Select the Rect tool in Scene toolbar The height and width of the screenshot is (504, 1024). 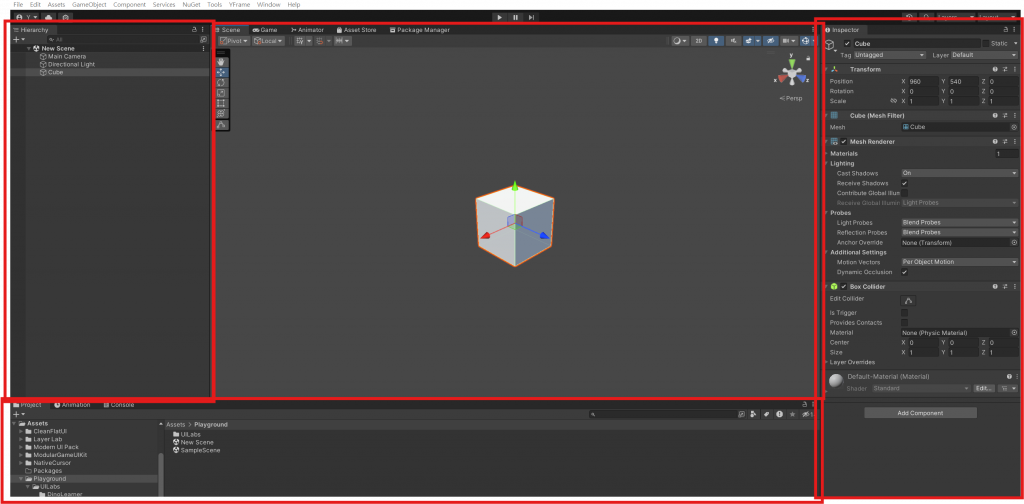pos(221,103)
